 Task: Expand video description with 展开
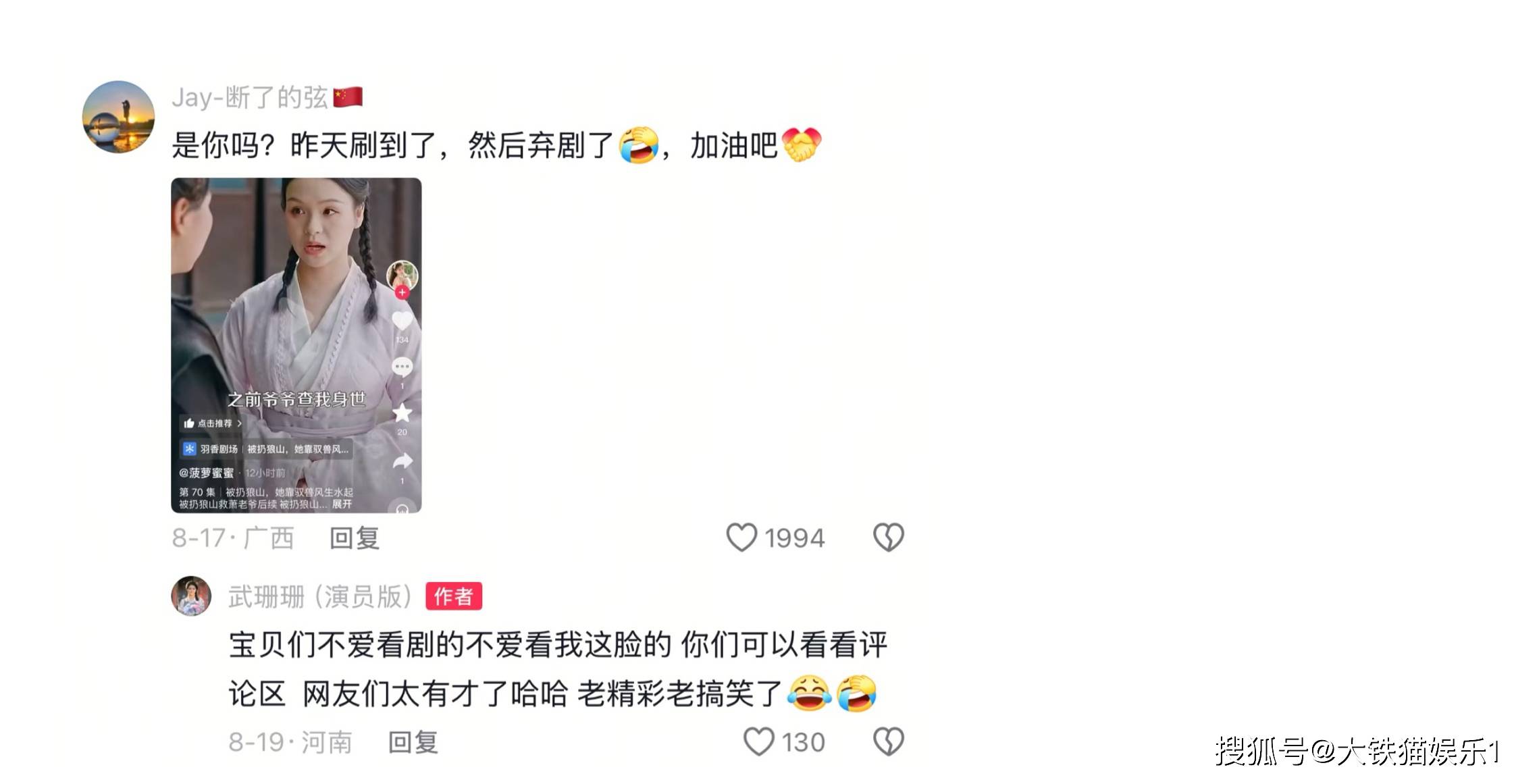(342, 504)
